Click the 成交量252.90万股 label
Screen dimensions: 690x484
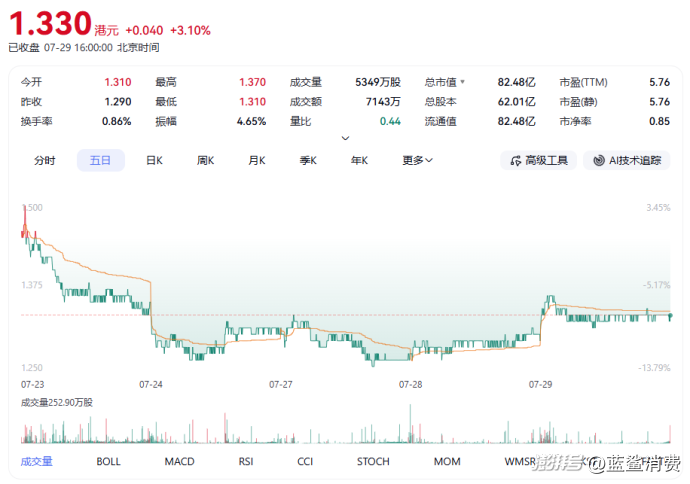(57, 403)
